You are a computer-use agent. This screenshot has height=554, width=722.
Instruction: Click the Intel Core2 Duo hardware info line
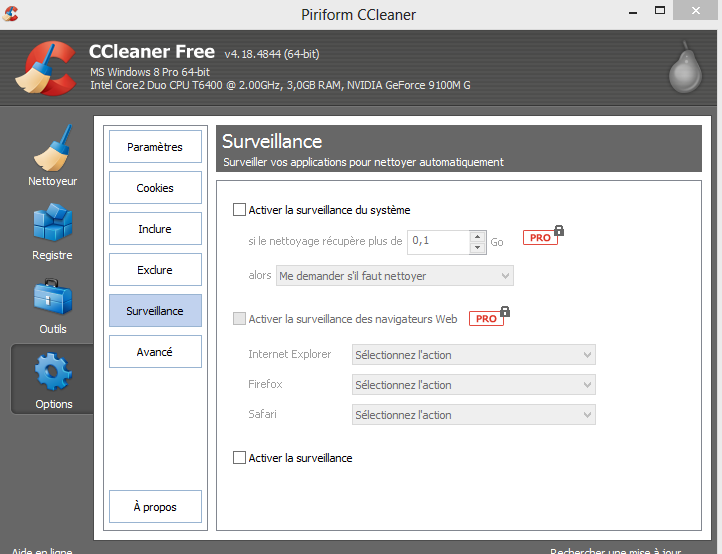click(280, 85)
